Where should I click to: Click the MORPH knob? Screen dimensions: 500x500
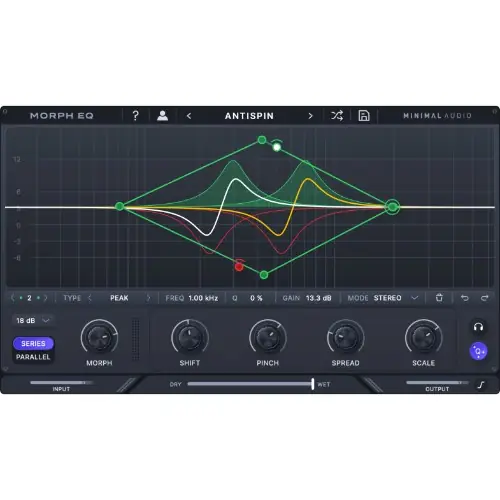[99, 337]
